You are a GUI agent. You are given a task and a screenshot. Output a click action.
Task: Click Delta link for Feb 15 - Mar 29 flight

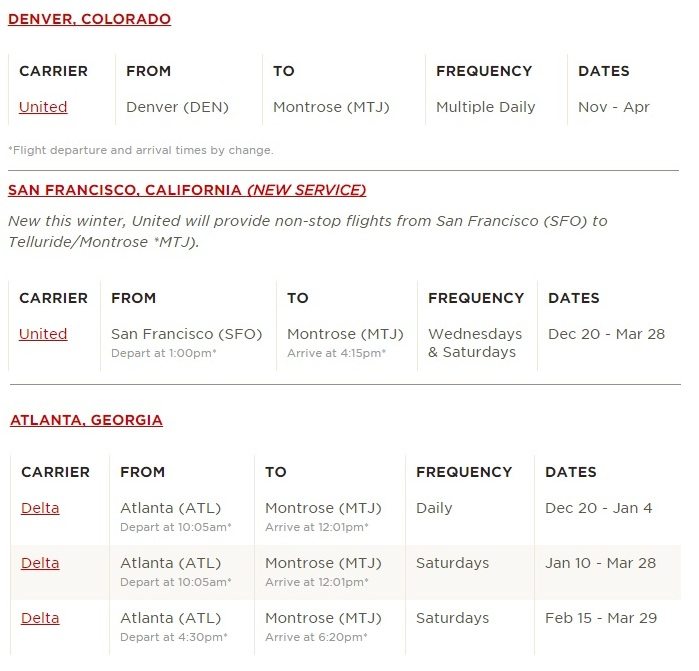pos(40,618)
